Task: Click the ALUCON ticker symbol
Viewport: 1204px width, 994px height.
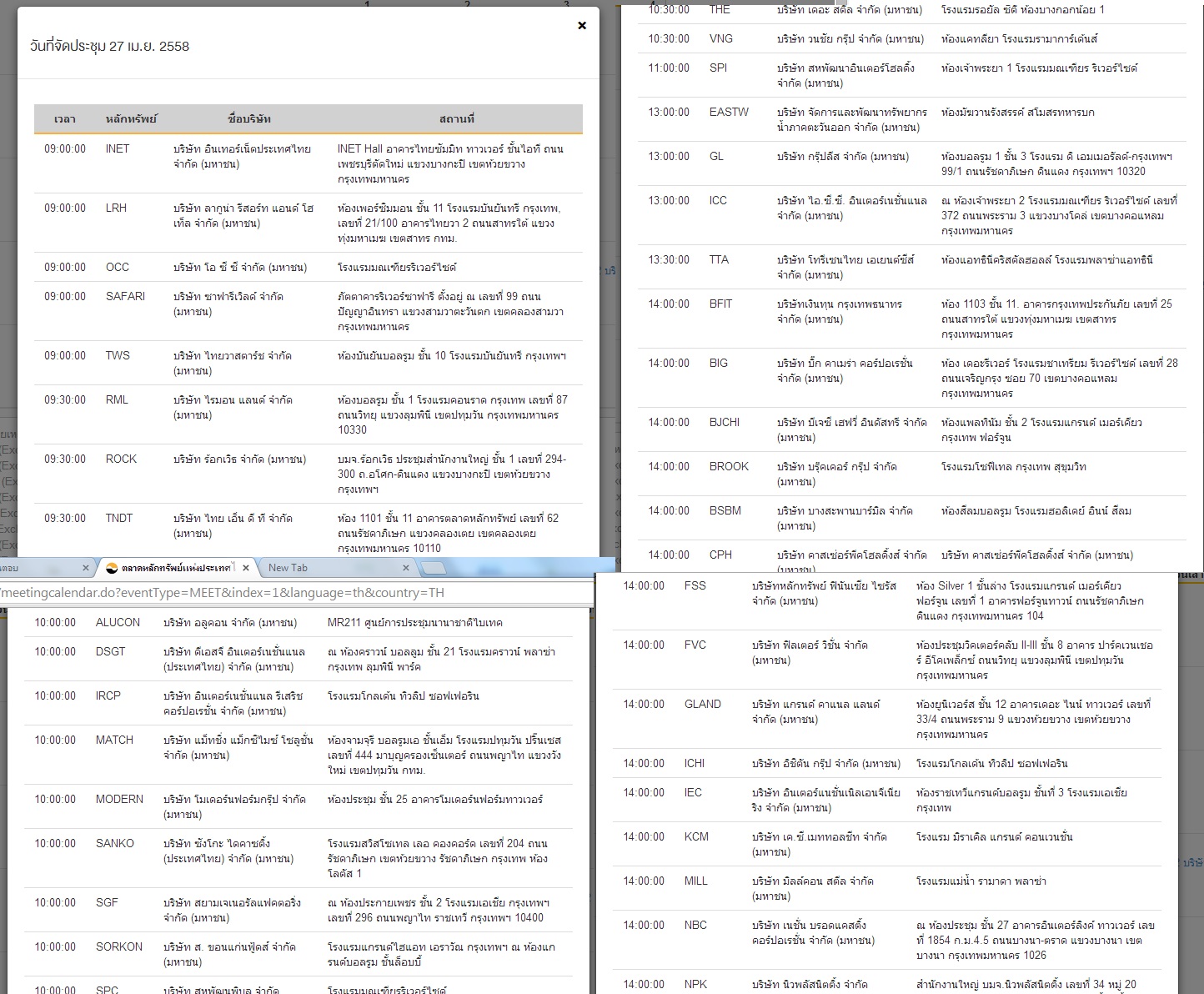Action: (x=118, y=623)
